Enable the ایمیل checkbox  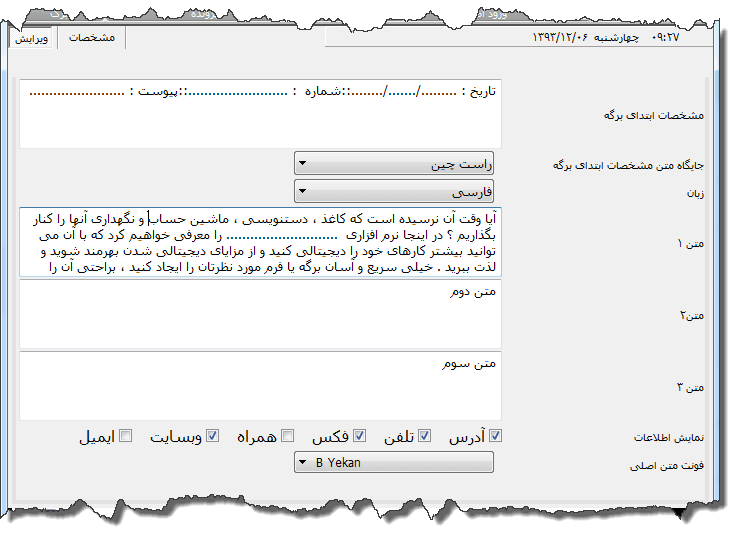(x=125, y=435)
